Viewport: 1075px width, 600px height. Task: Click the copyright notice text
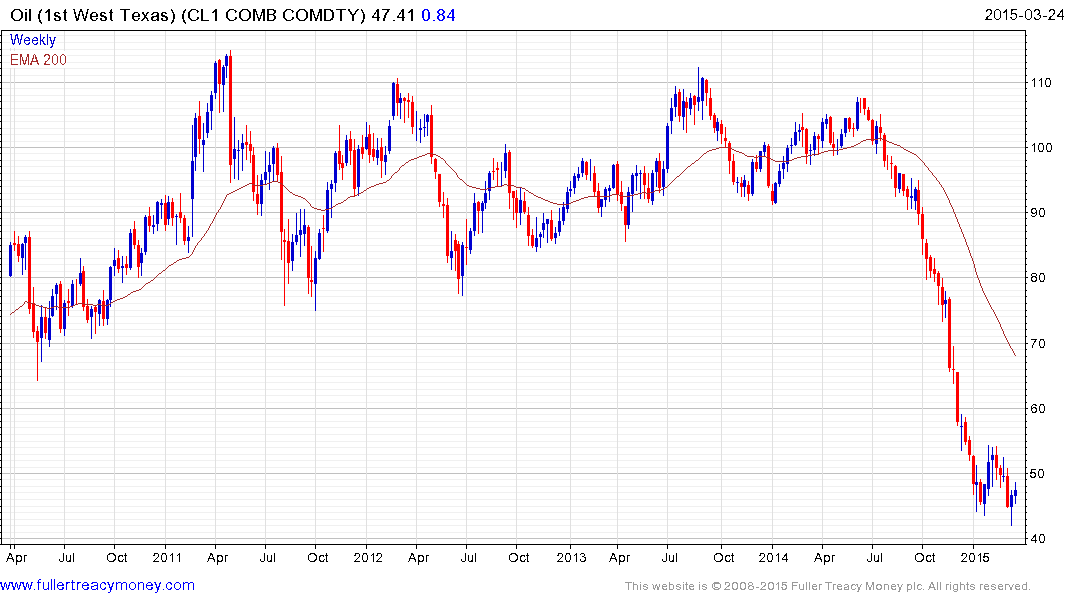(x=828, y=586)
